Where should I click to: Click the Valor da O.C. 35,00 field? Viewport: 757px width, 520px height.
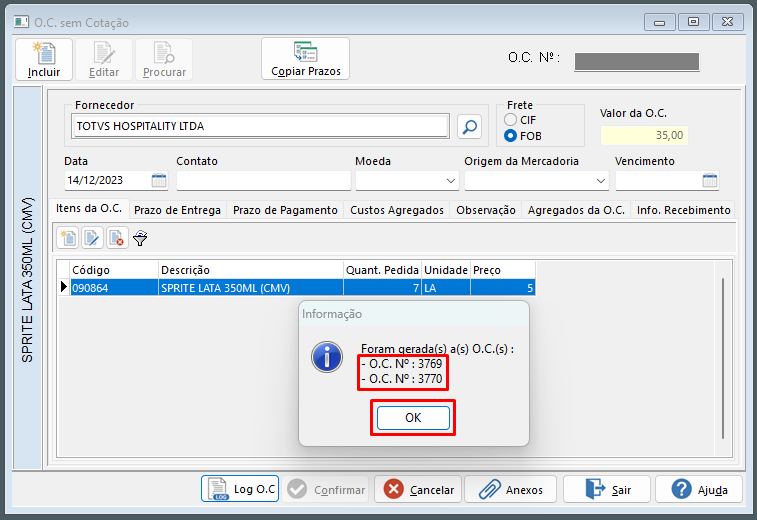tap(644, 135)
